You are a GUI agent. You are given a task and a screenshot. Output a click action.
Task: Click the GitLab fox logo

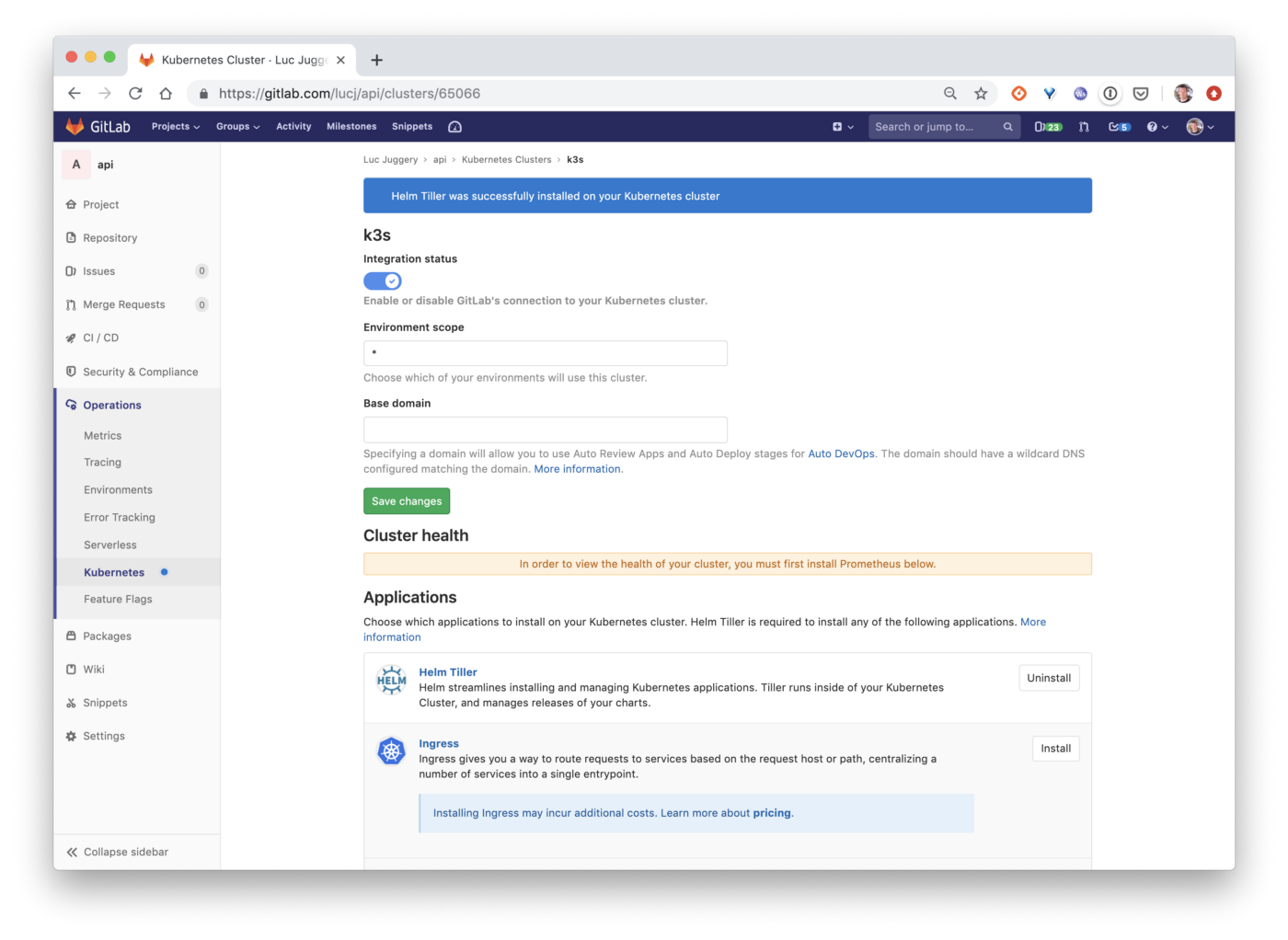point(75,126)
